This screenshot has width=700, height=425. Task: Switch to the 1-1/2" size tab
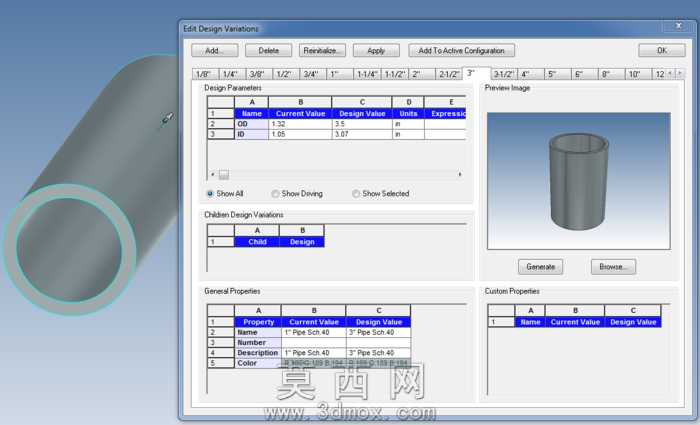click(395, 74)
